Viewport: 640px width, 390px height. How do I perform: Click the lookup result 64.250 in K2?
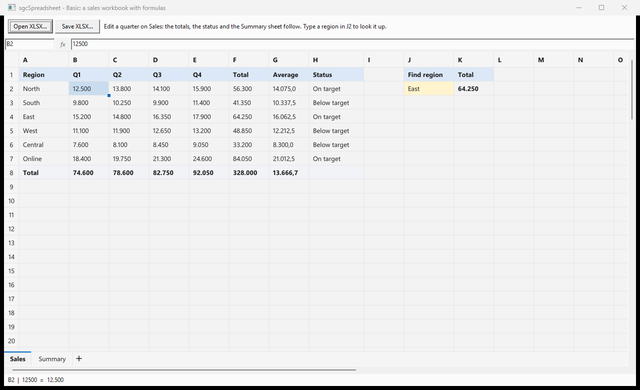coord(473,89)
